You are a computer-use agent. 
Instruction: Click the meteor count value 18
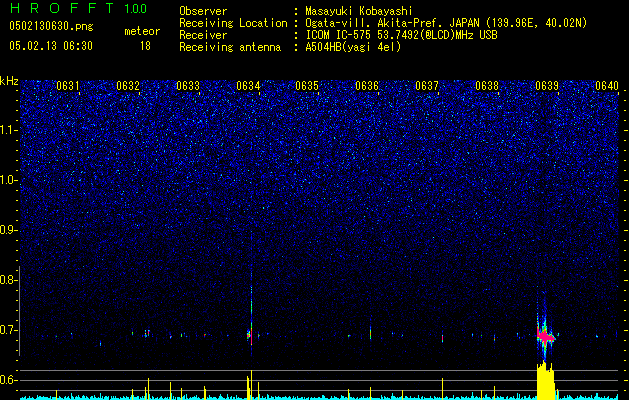pos(145,46)
